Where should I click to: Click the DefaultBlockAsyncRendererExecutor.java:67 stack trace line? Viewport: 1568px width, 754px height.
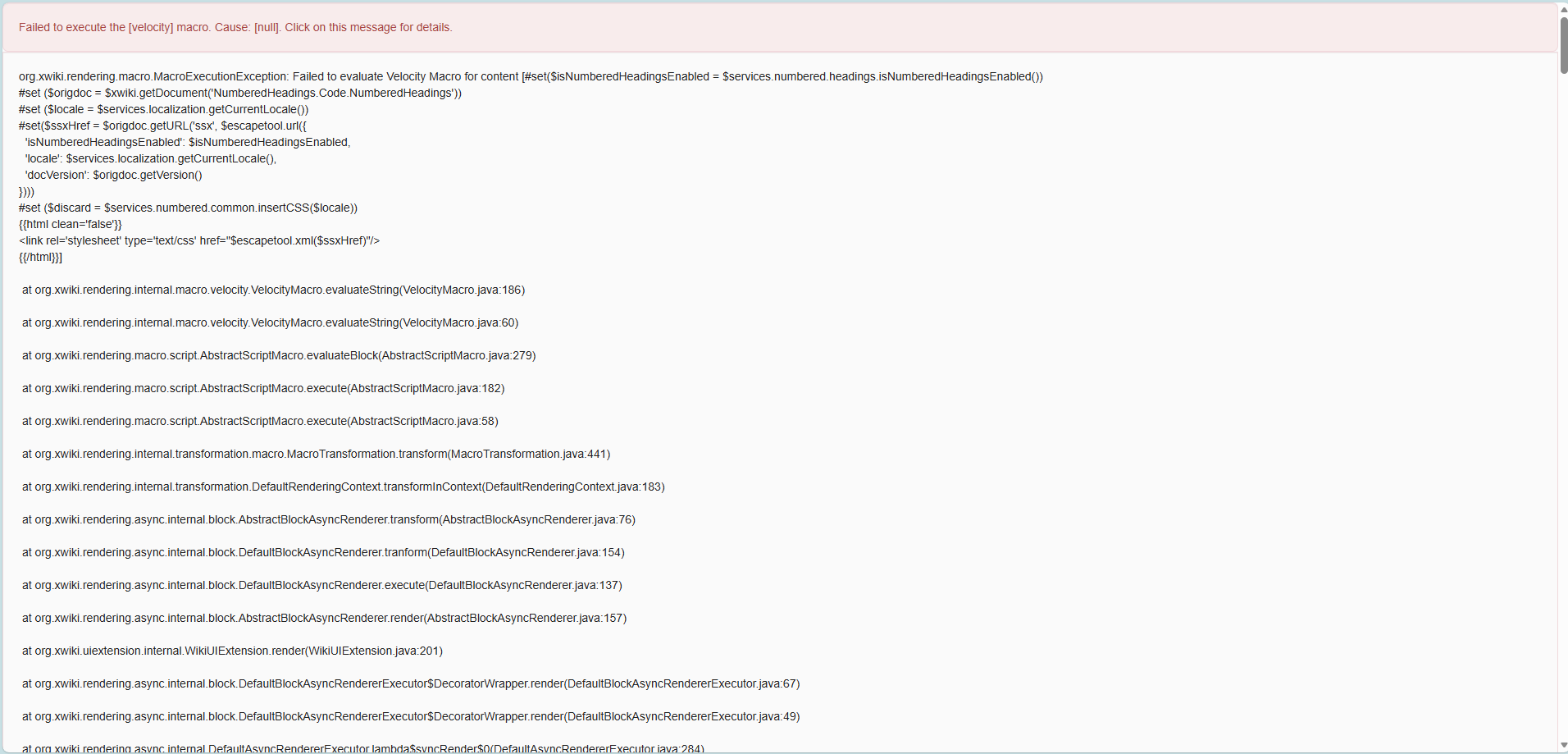[x=410, y=683]
